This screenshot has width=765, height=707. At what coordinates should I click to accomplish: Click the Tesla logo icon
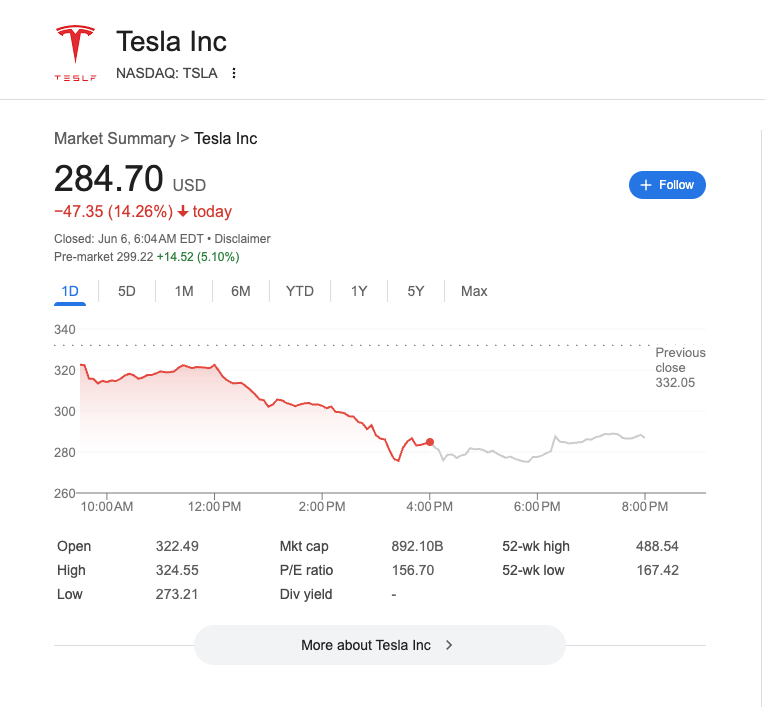point(75,53)
